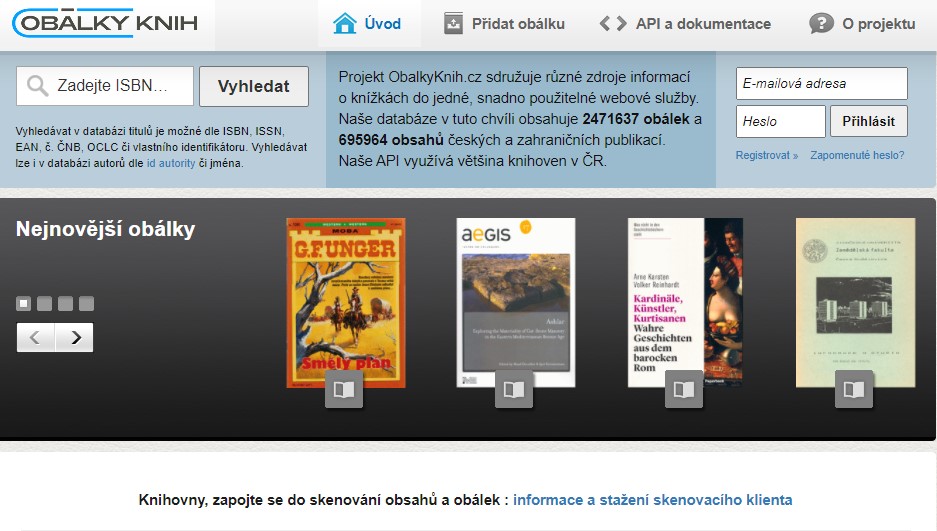Click the upload icon beside Přidat obálku

pyautogui.click(x=453, y=24)
